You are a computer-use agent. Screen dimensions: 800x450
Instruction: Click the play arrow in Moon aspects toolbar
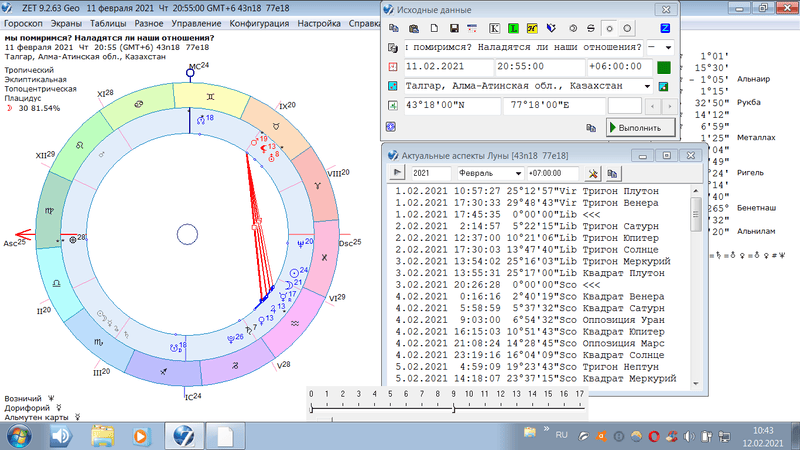397,174
